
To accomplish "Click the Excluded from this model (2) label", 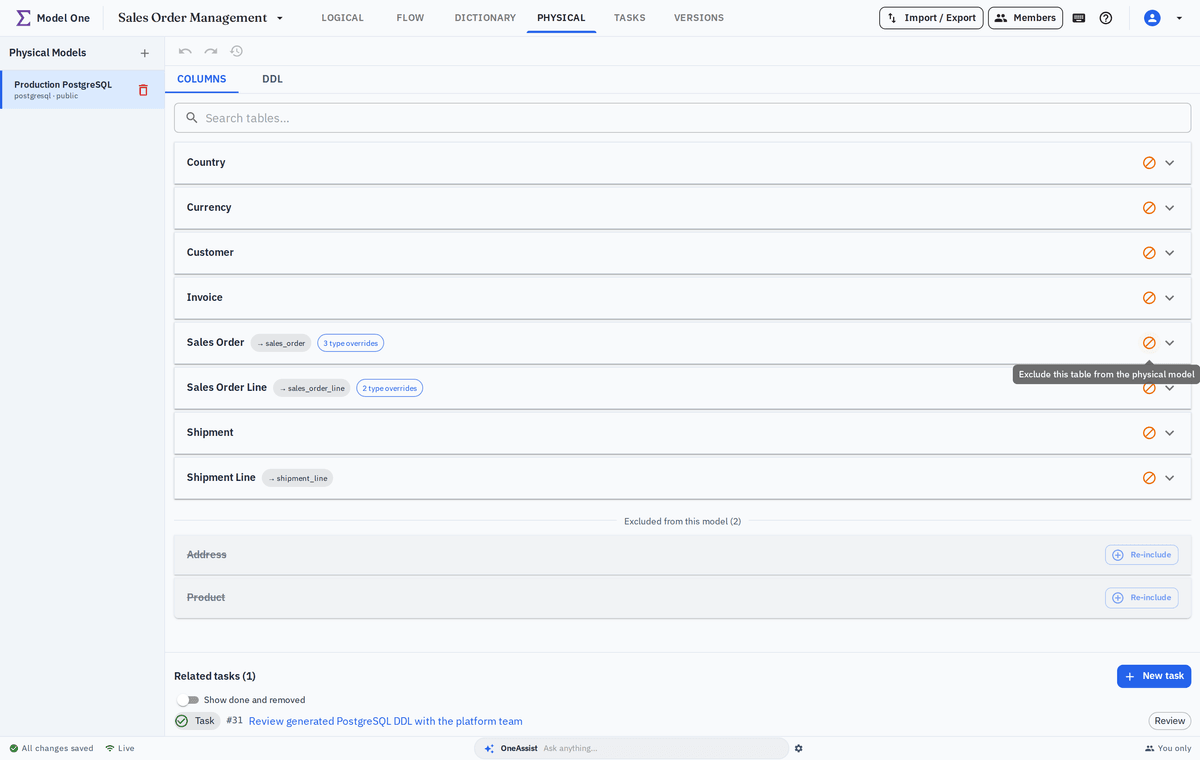I will point(683,521).
